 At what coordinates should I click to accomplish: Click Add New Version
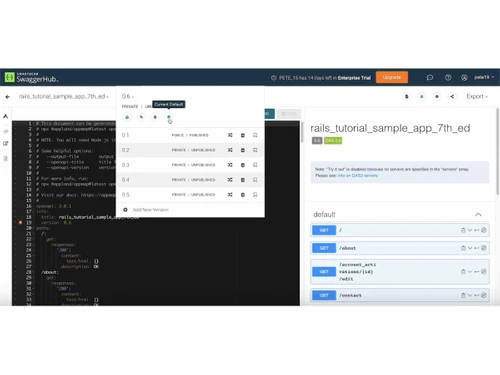point(151,210)
